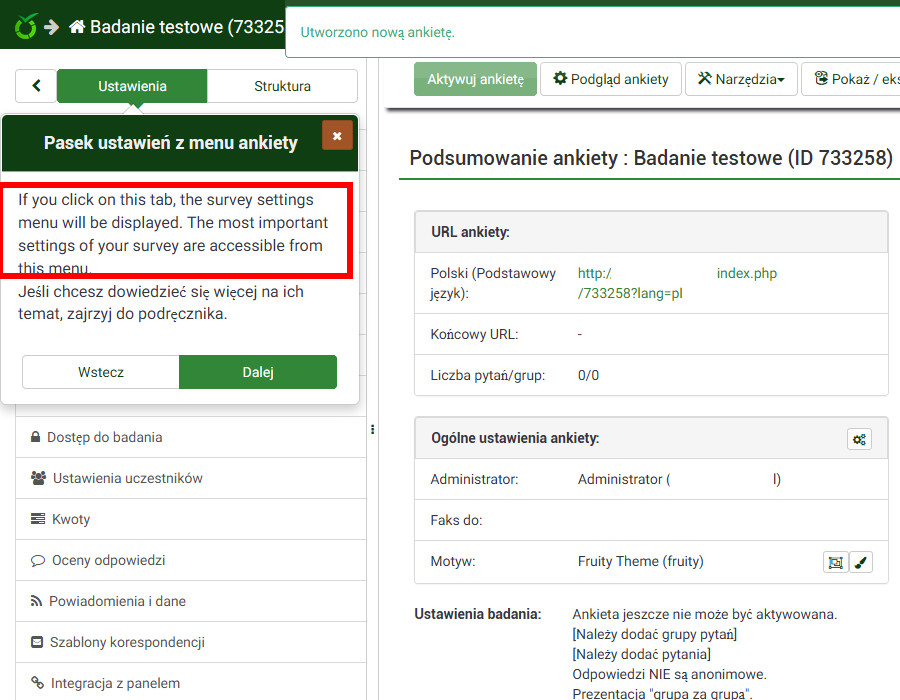The image size is (900, 700).
Task: Open Dostęp do badania settings
Action: point(104,437)
